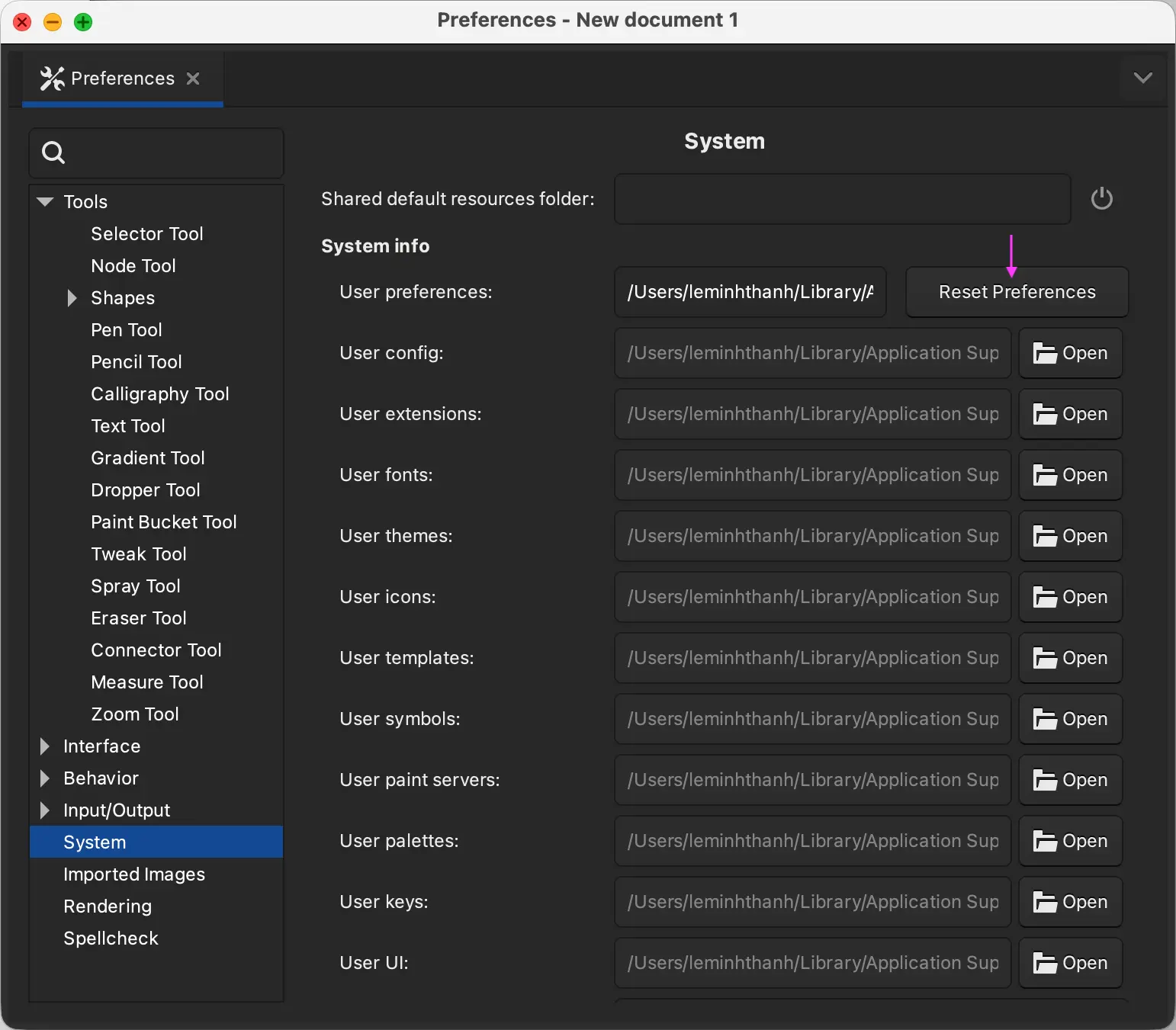1176x1030 pixels.
Task: Select Measure Tool in the tree
Action: 147,682
